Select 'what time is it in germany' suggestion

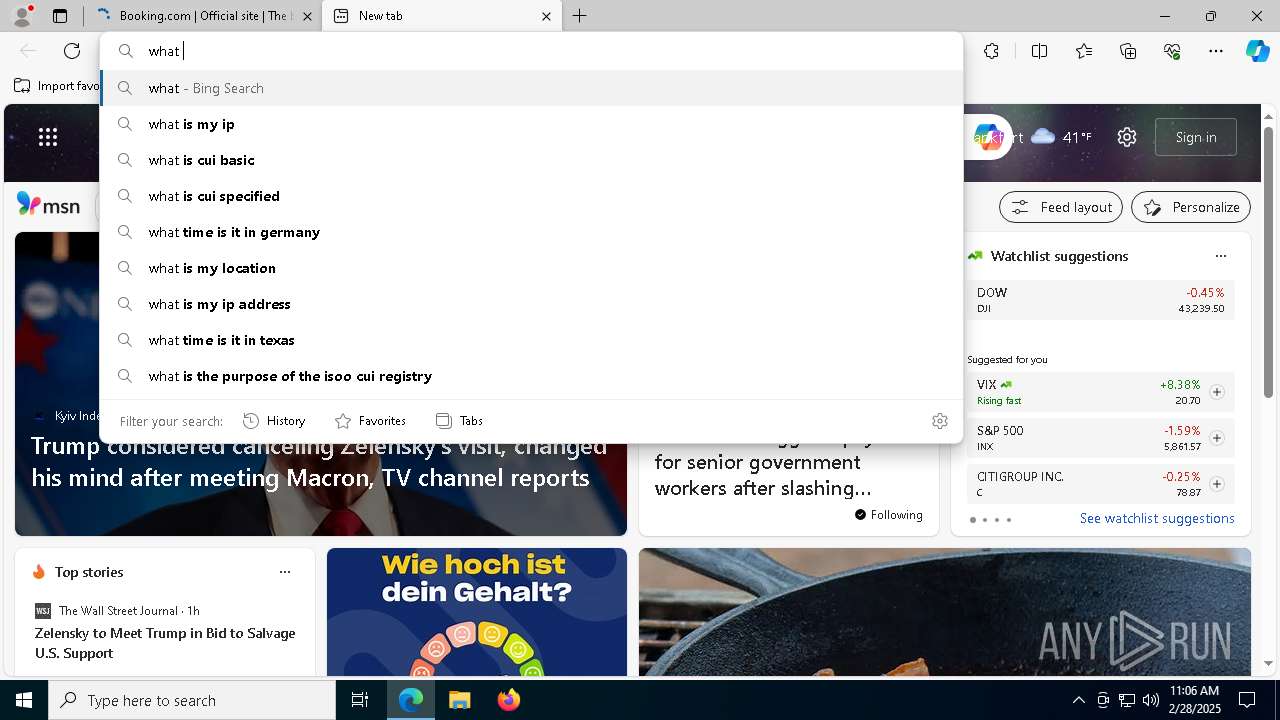pyautogui.click(x=531, y=232)
